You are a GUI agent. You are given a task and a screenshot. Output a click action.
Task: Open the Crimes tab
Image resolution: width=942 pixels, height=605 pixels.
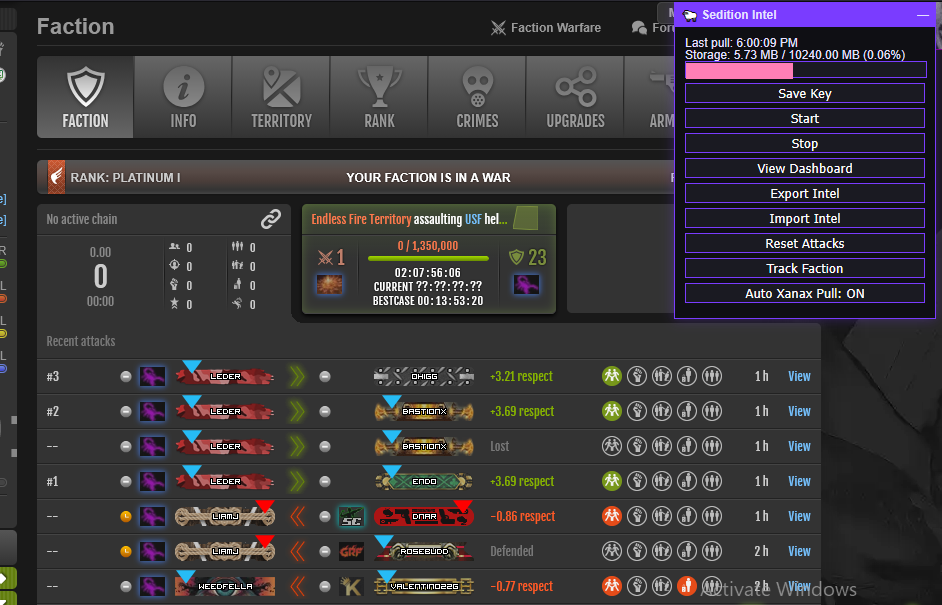pyautogui.click(x=477, y=97)
